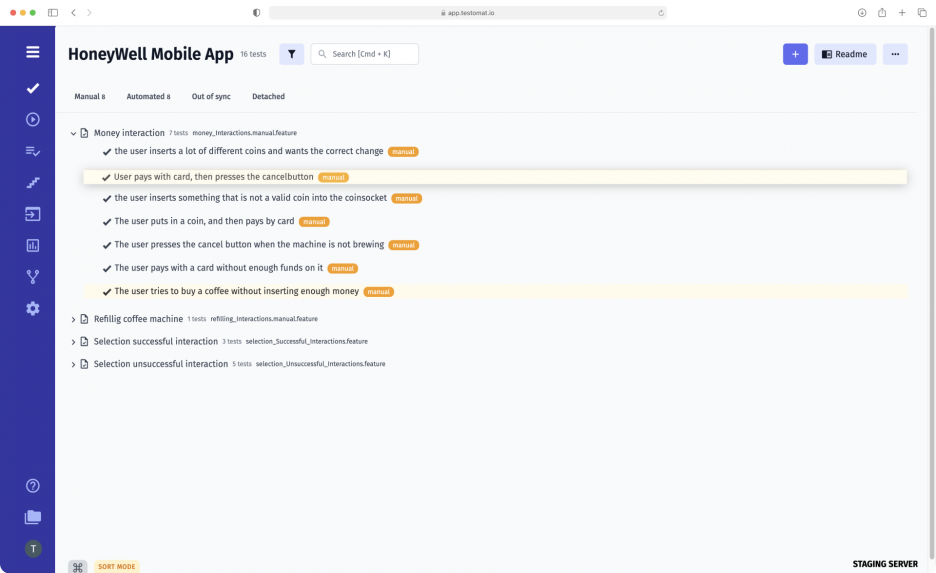Viewport: 936px width, 573px height.
Task: Click the help question mark icon
Action: coord(33,486)
